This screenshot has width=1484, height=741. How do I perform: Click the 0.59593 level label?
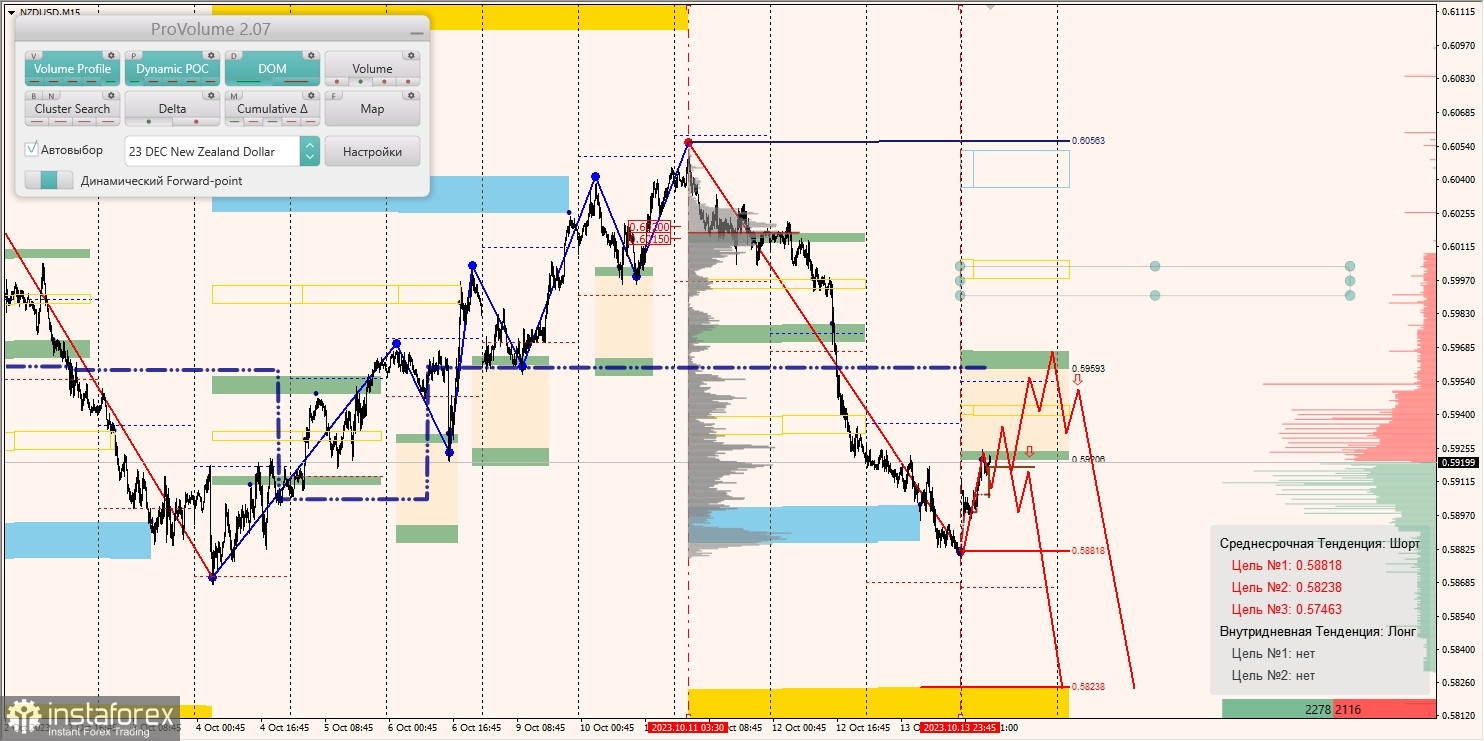[x=1088, y=368]
